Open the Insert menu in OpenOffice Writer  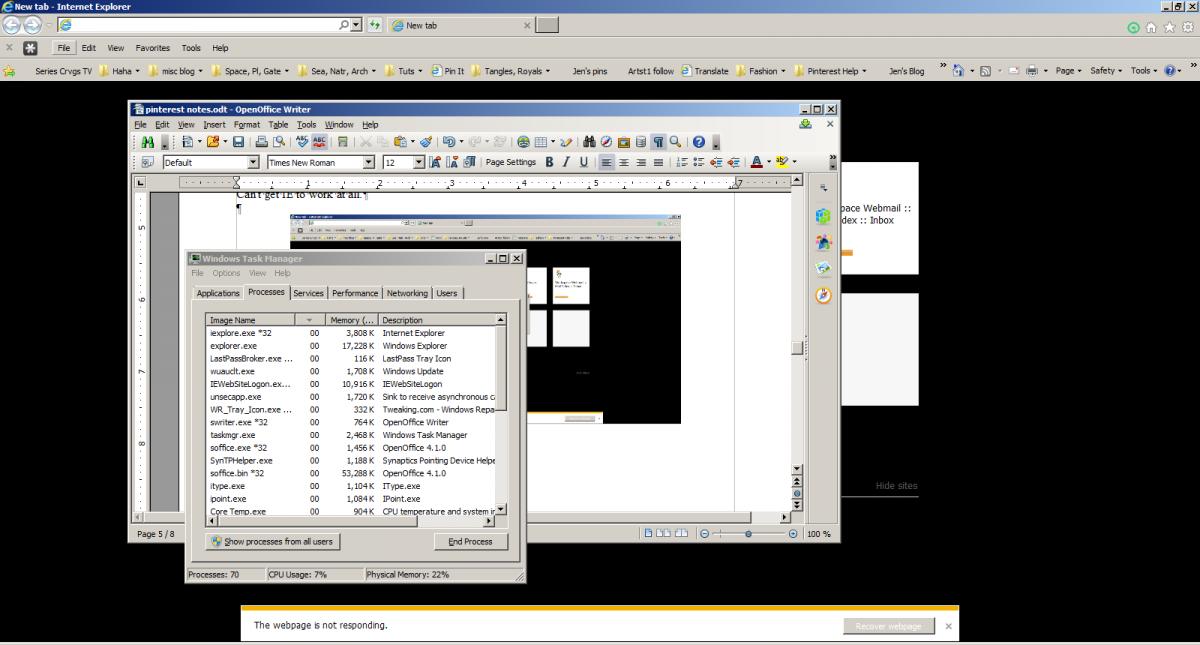click(215, 124)
